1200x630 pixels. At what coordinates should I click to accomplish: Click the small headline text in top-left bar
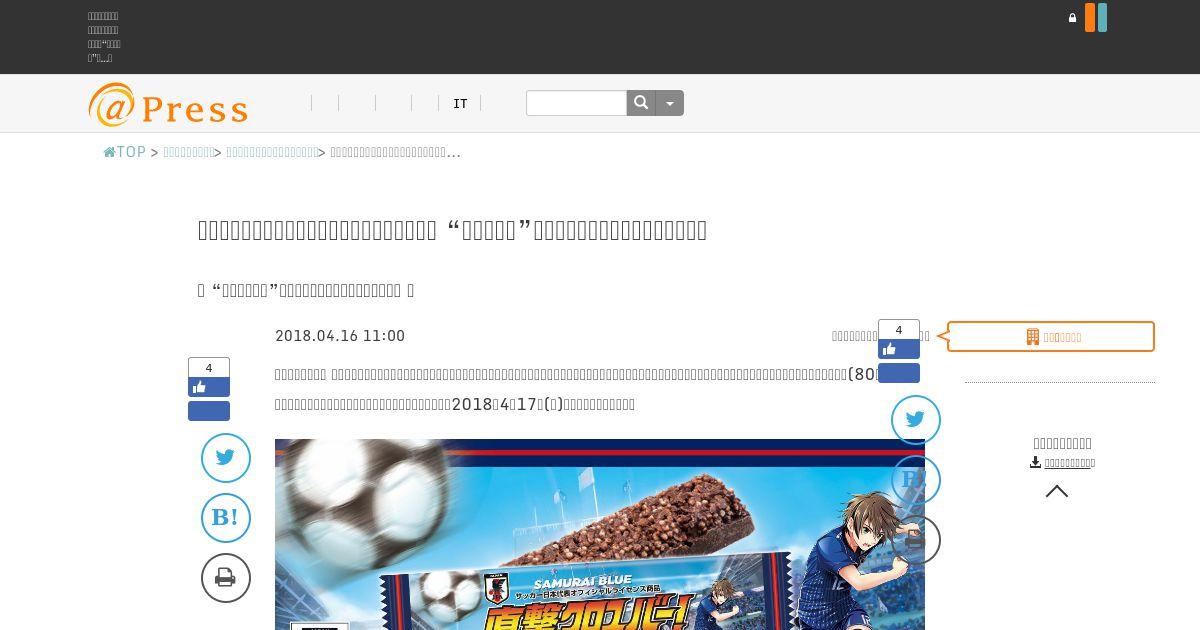(x=104, y=37)
